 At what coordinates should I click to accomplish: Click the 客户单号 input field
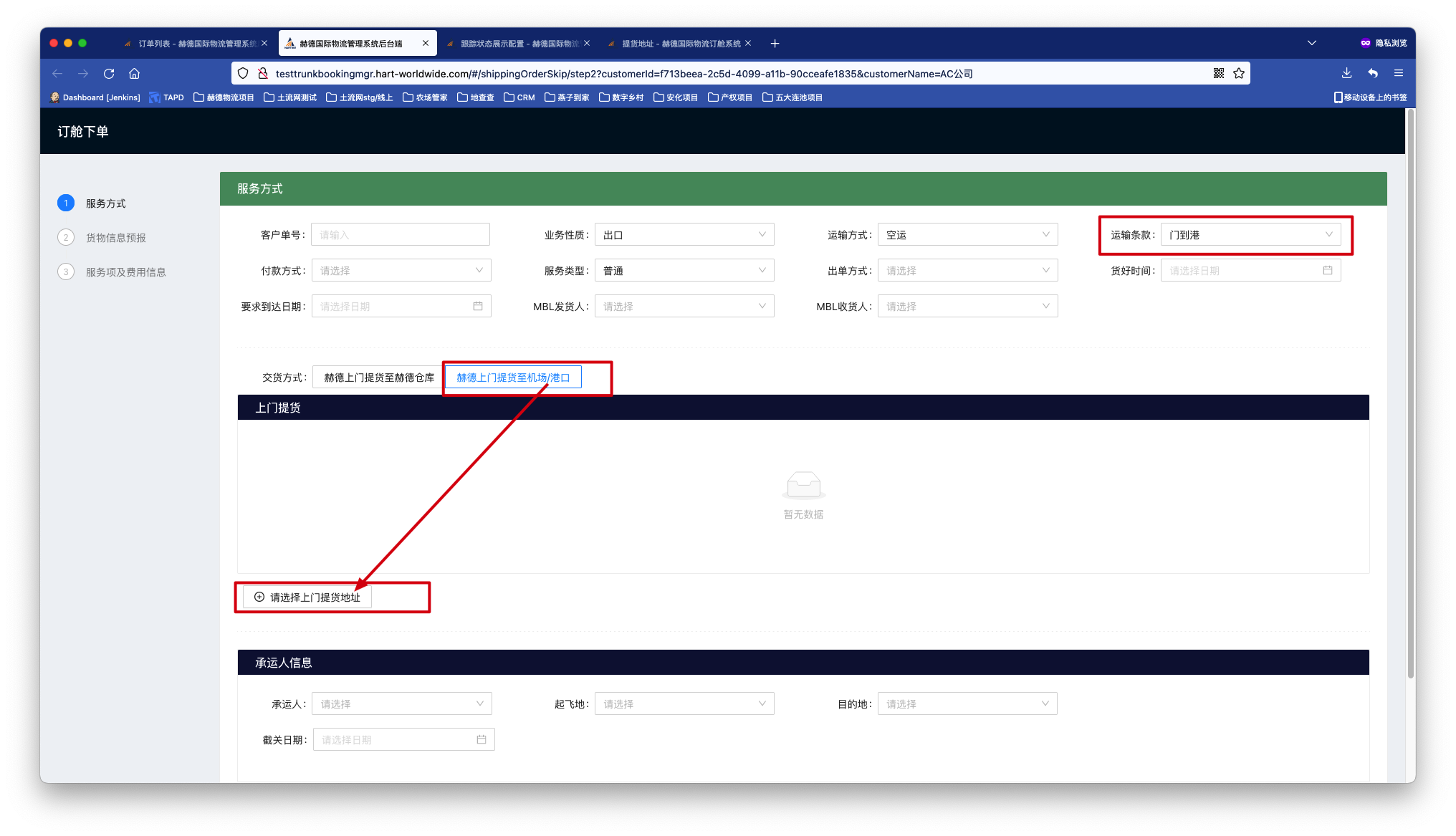pyautogui.click(x=400, y=235)
